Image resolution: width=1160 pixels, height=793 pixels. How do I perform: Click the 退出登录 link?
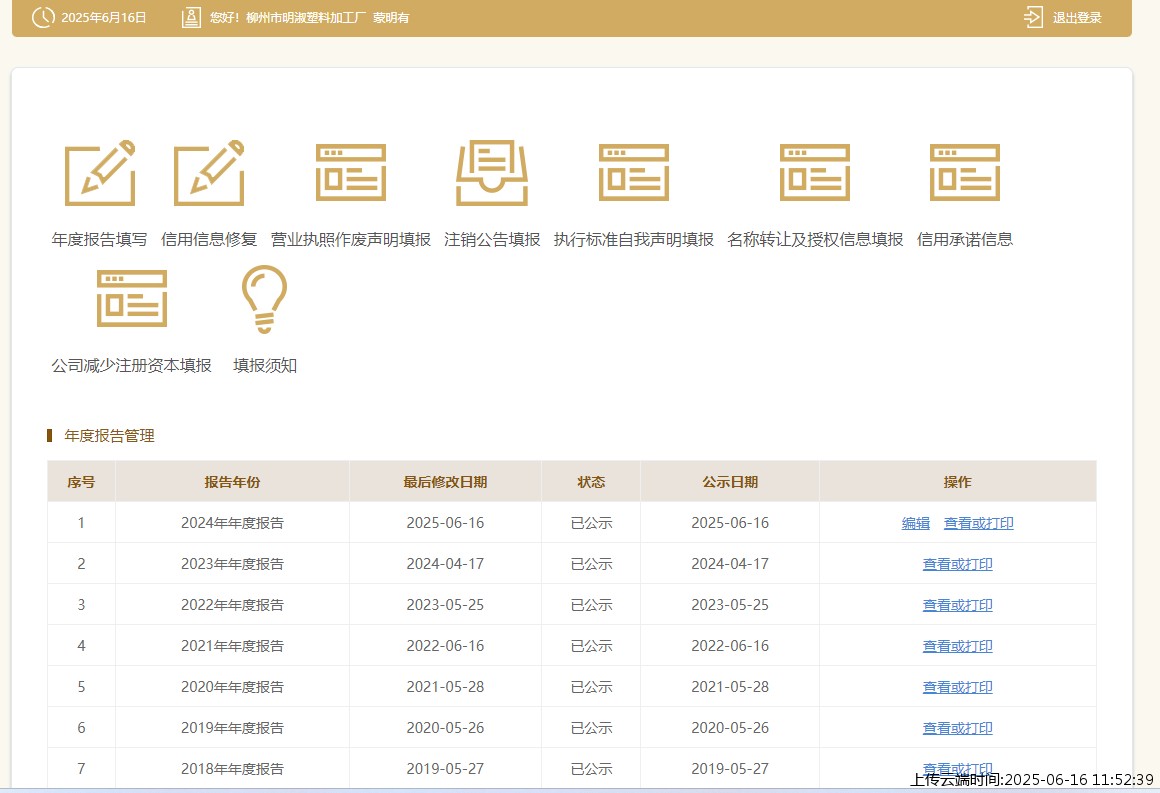[x=1077, y=18]
